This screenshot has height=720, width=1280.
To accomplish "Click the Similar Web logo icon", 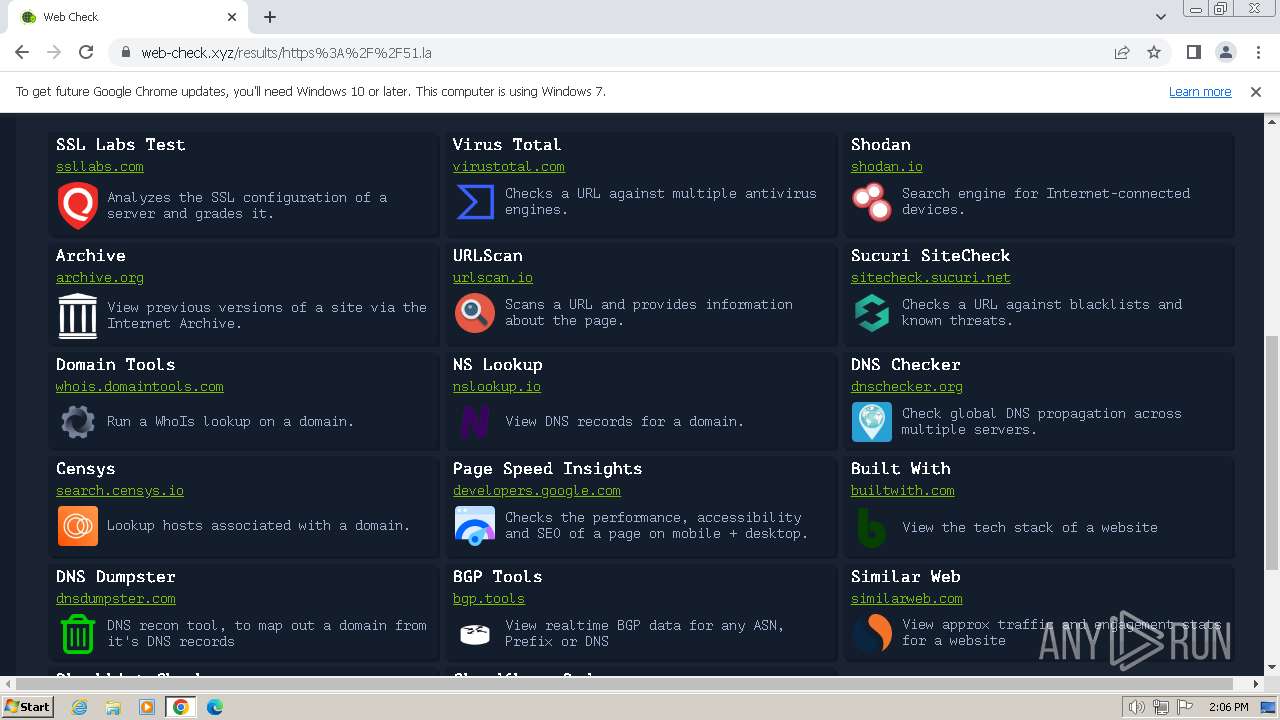I will (871, 633).
